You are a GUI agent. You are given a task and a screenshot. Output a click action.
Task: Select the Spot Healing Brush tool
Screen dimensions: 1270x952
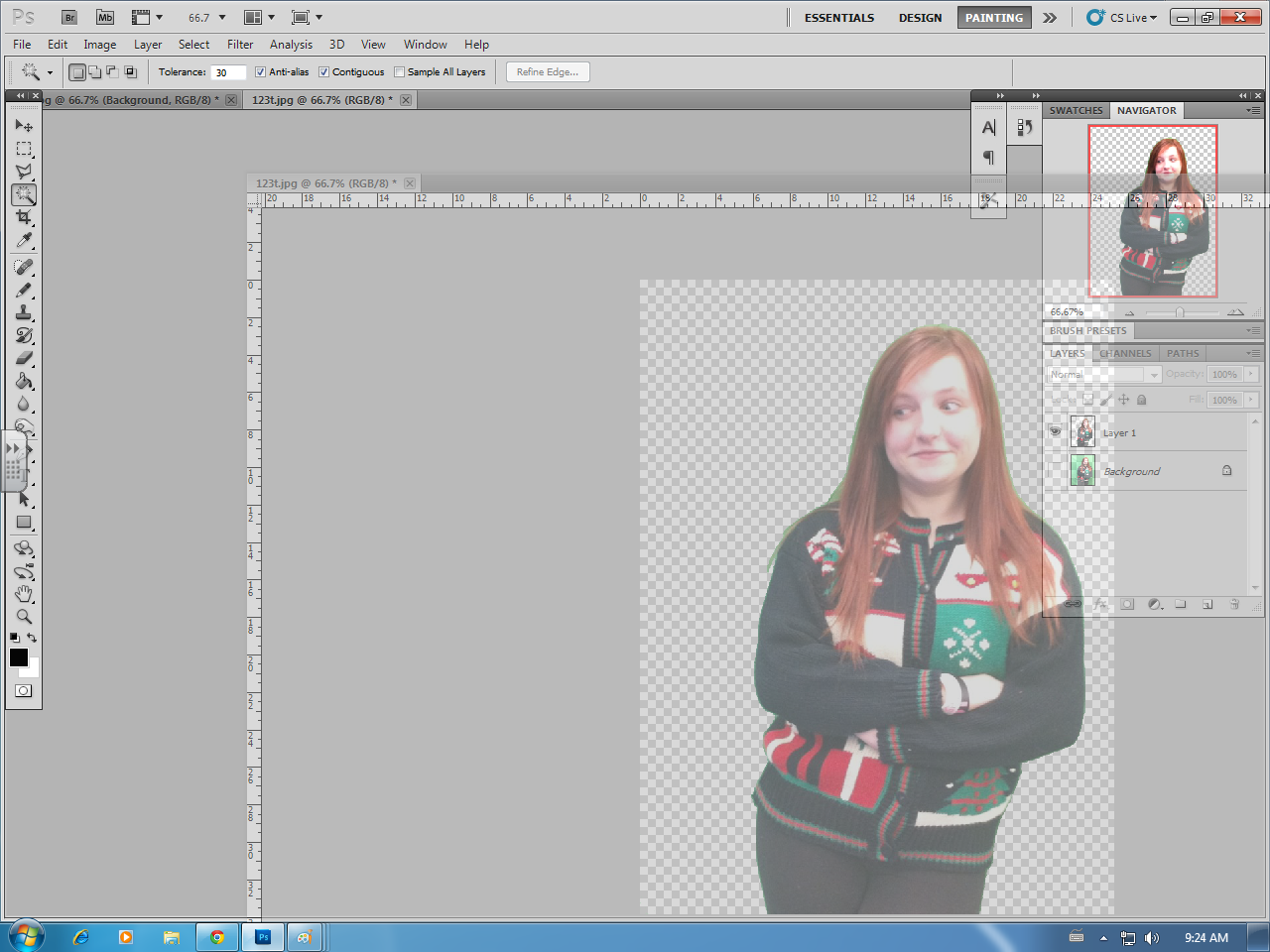point(24,267)
